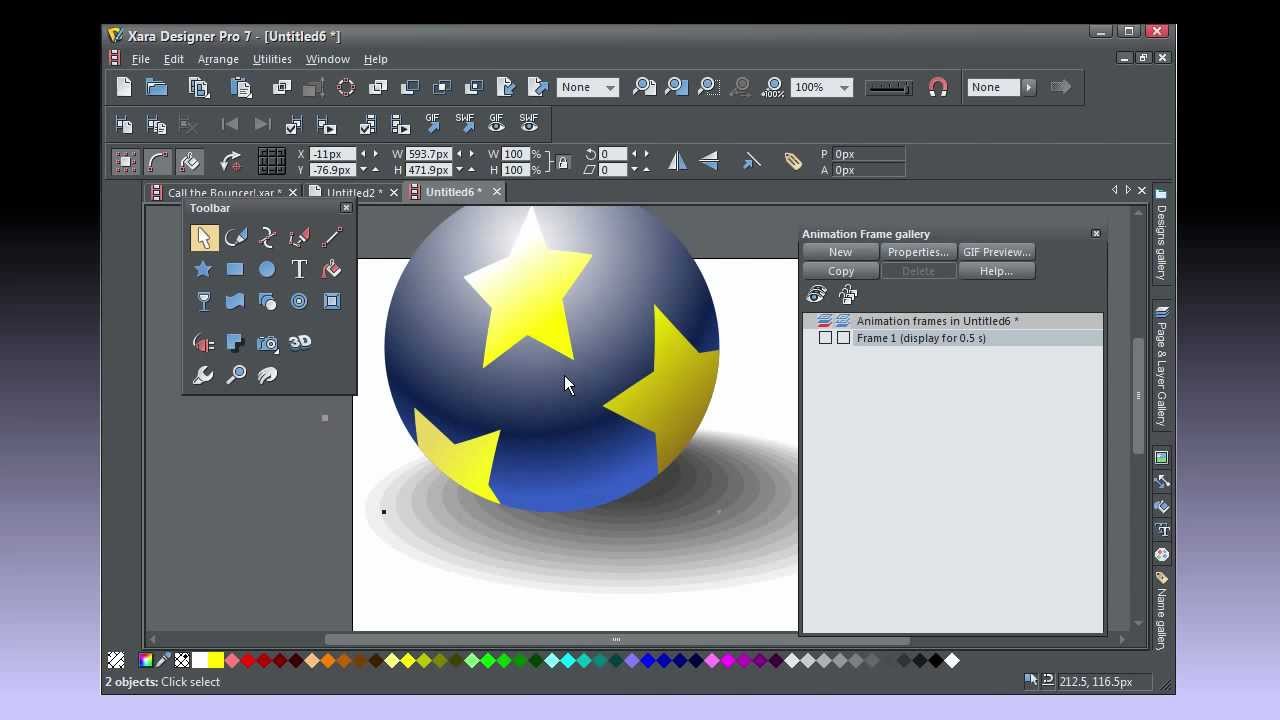Click the X position input field

(x=332, y=154)
